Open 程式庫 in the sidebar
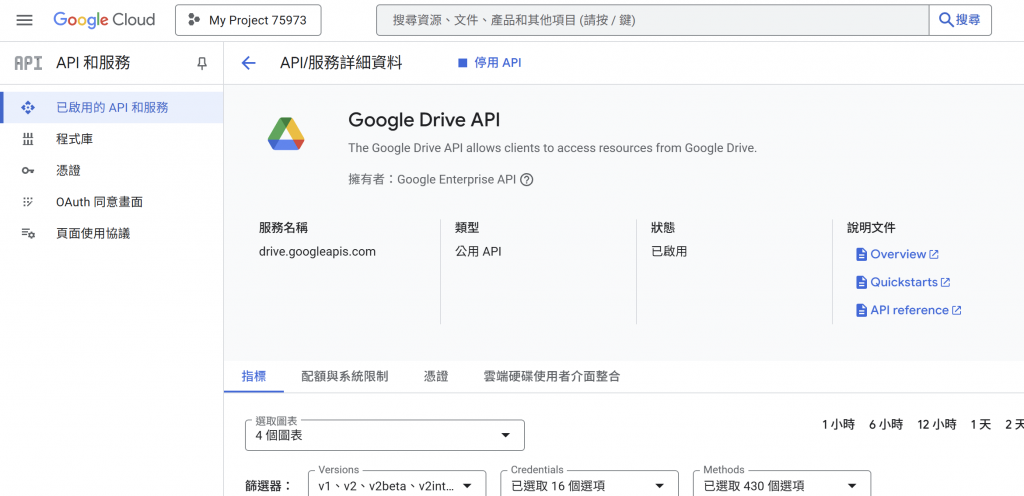The height and width of the screenshot is (496, 1024). point(112,139)
